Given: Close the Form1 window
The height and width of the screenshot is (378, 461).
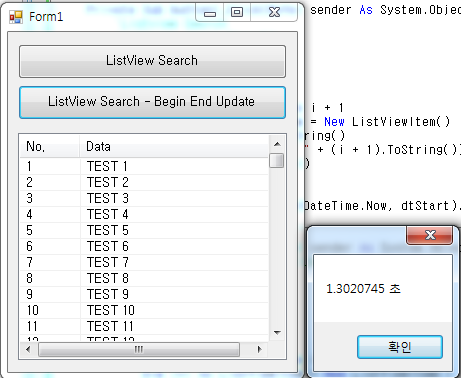Looking at the screenshot, I should pyautogui.click(x=274, y=13).
